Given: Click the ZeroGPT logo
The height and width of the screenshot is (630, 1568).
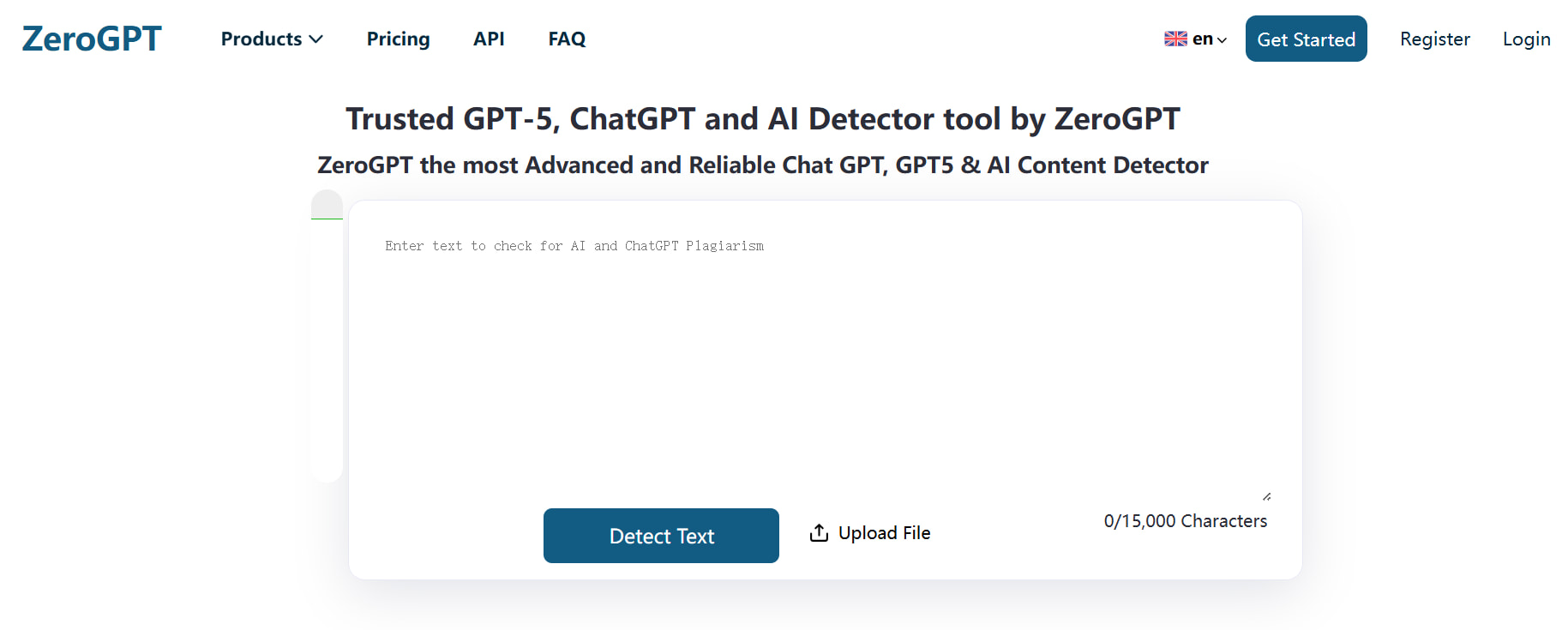Looking at the screenshot, I should point(90,38).
